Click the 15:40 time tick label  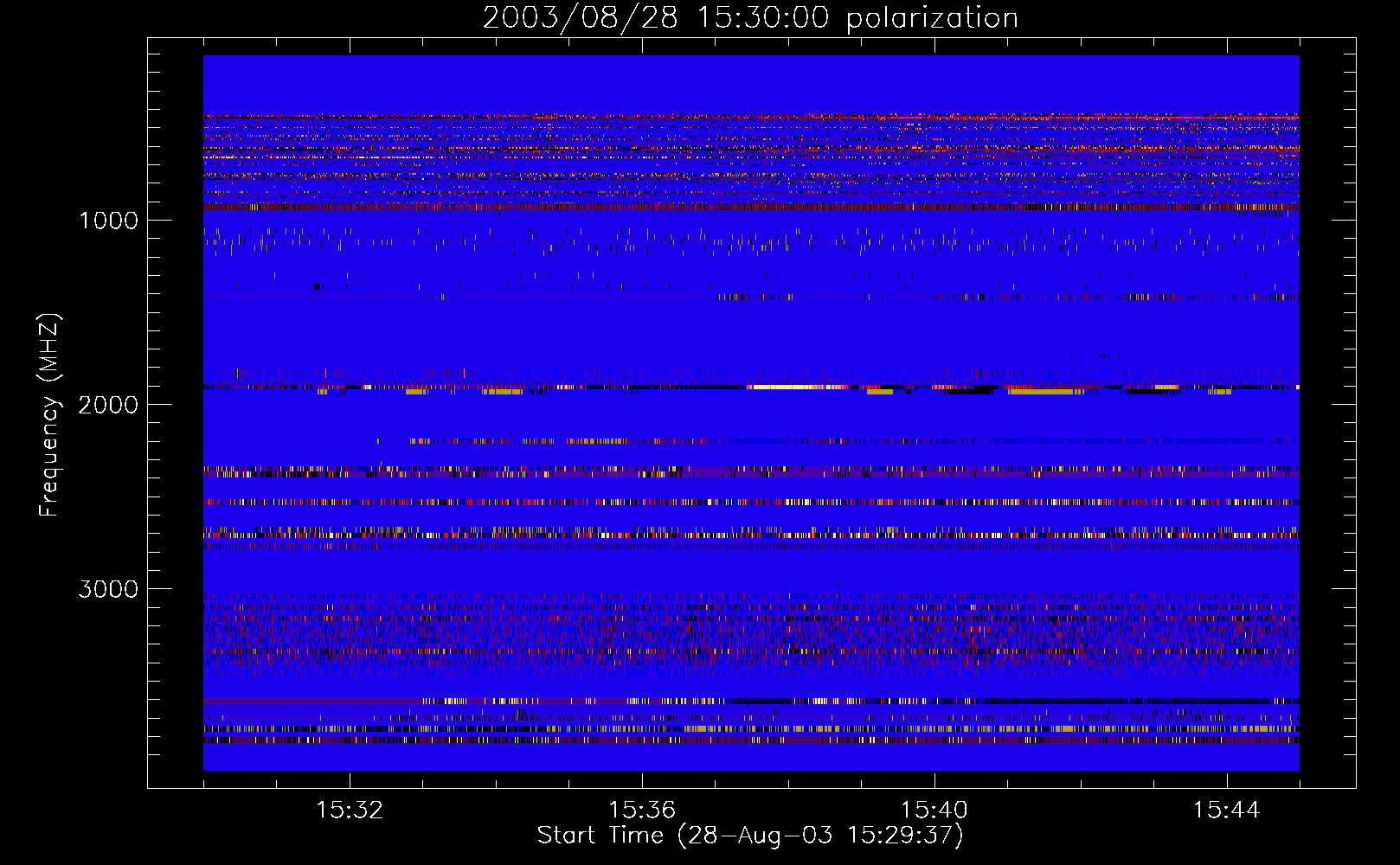pyautogui.click(x=934, y=811)
